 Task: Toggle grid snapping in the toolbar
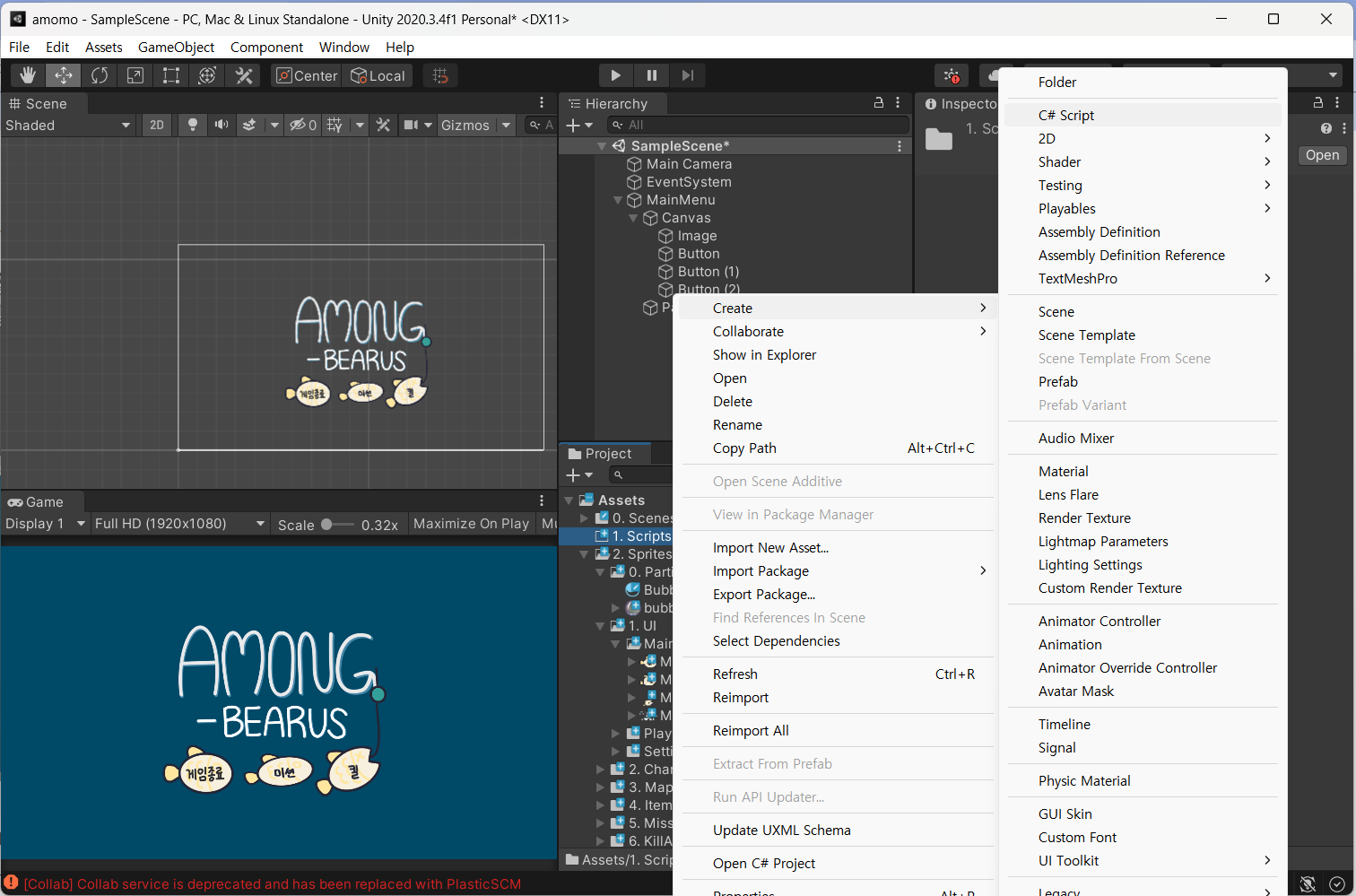pos(440,75)
